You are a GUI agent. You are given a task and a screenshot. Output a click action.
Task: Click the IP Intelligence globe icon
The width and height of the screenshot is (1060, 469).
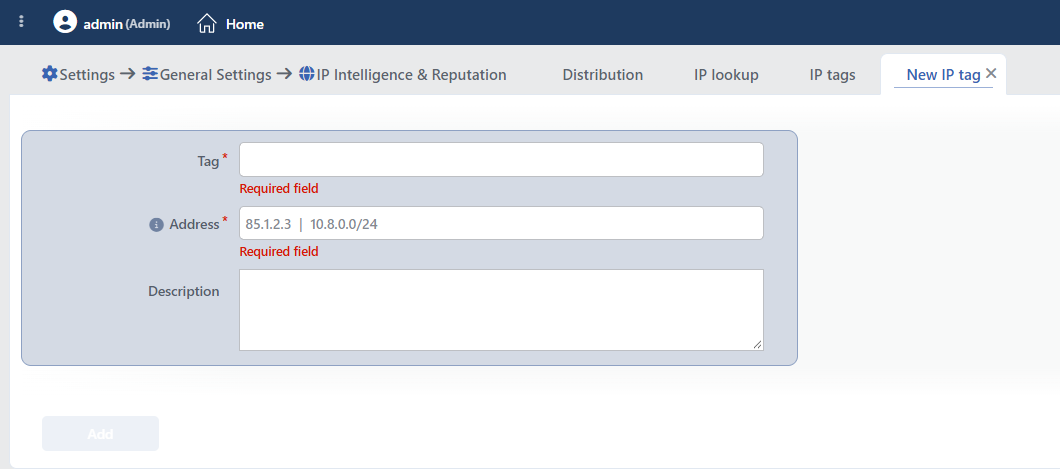[x=307, y=74]
